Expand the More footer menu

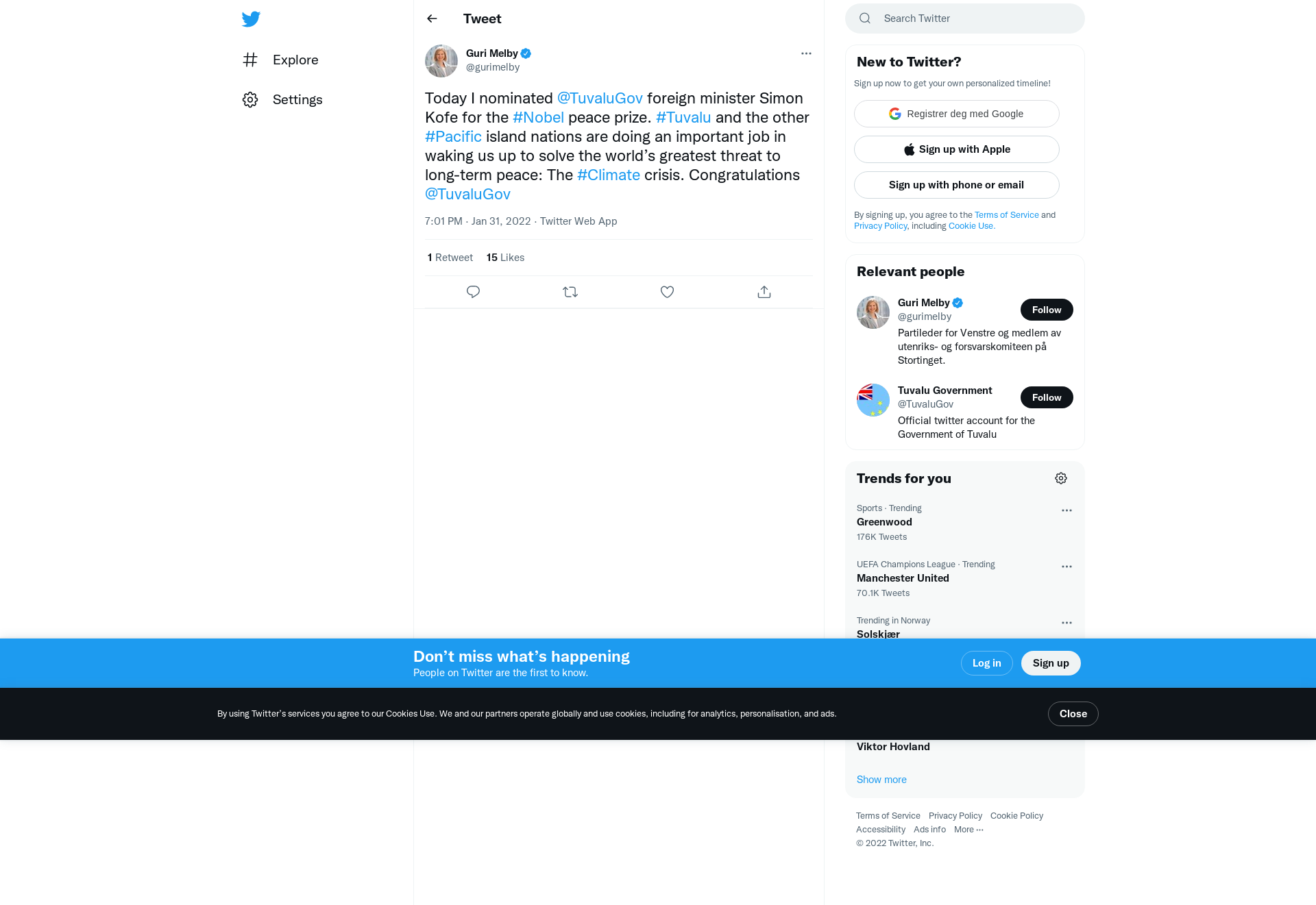(968, 830)
